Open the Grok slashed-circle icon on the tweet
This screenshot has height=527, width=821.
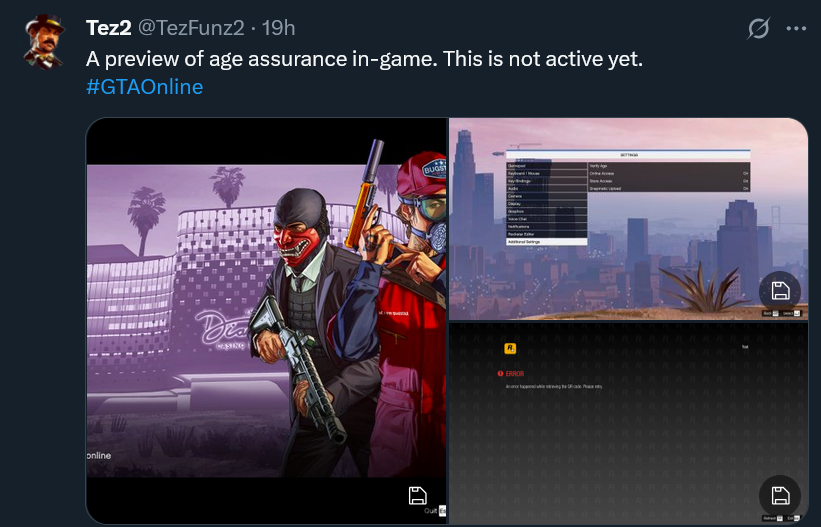coord(758,28)
